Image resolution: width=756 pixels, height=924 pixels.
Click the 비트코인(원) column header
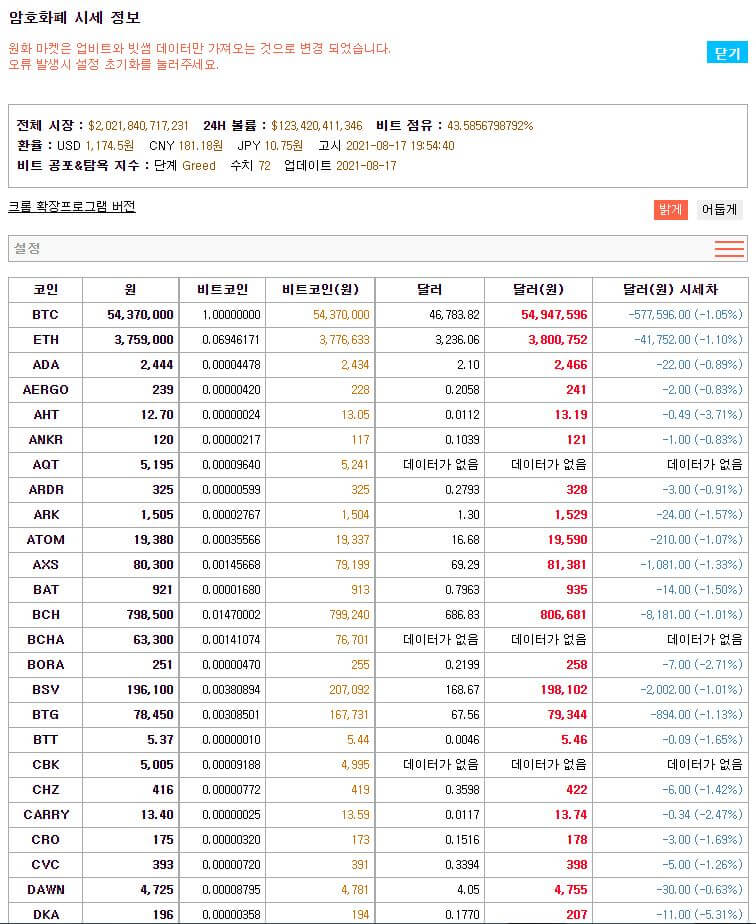click(320, 289)
